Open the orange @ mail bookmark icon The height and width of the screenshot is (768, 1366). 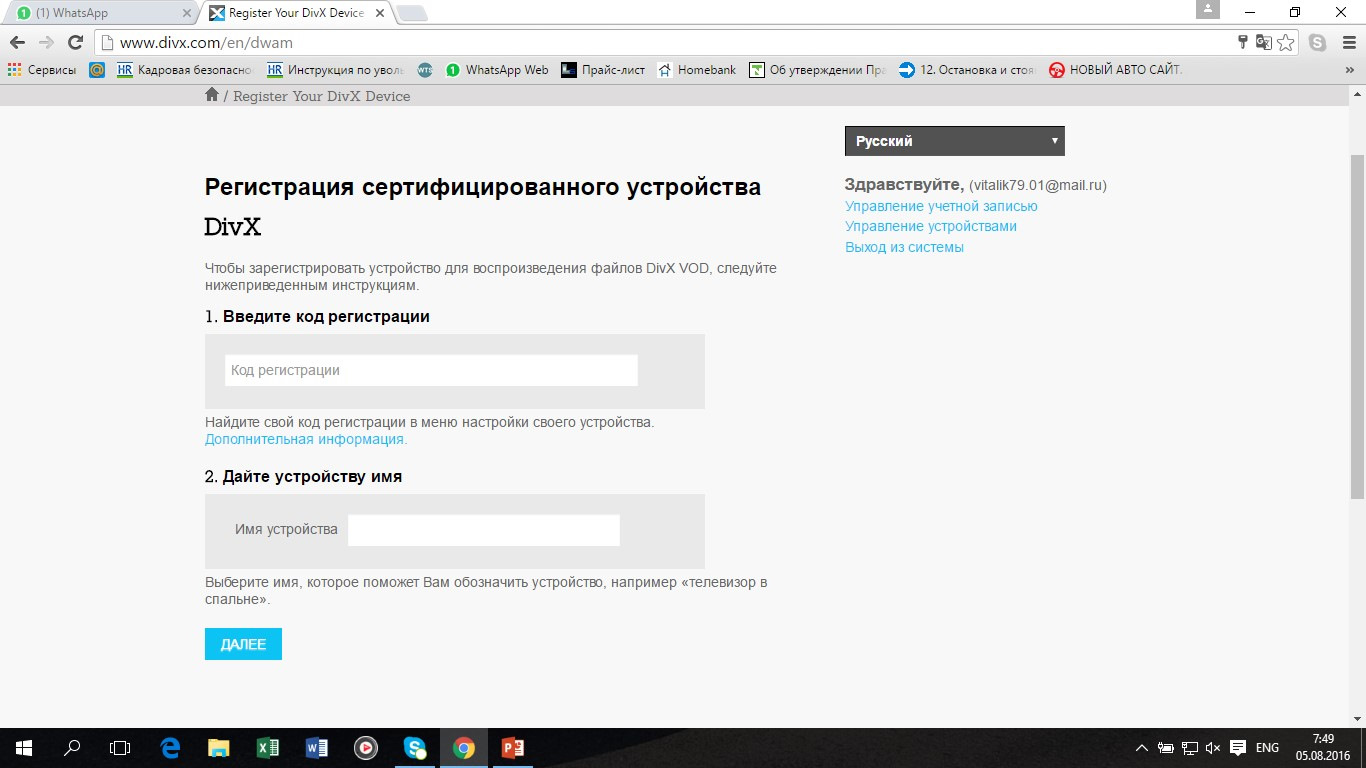coord(97,70)
